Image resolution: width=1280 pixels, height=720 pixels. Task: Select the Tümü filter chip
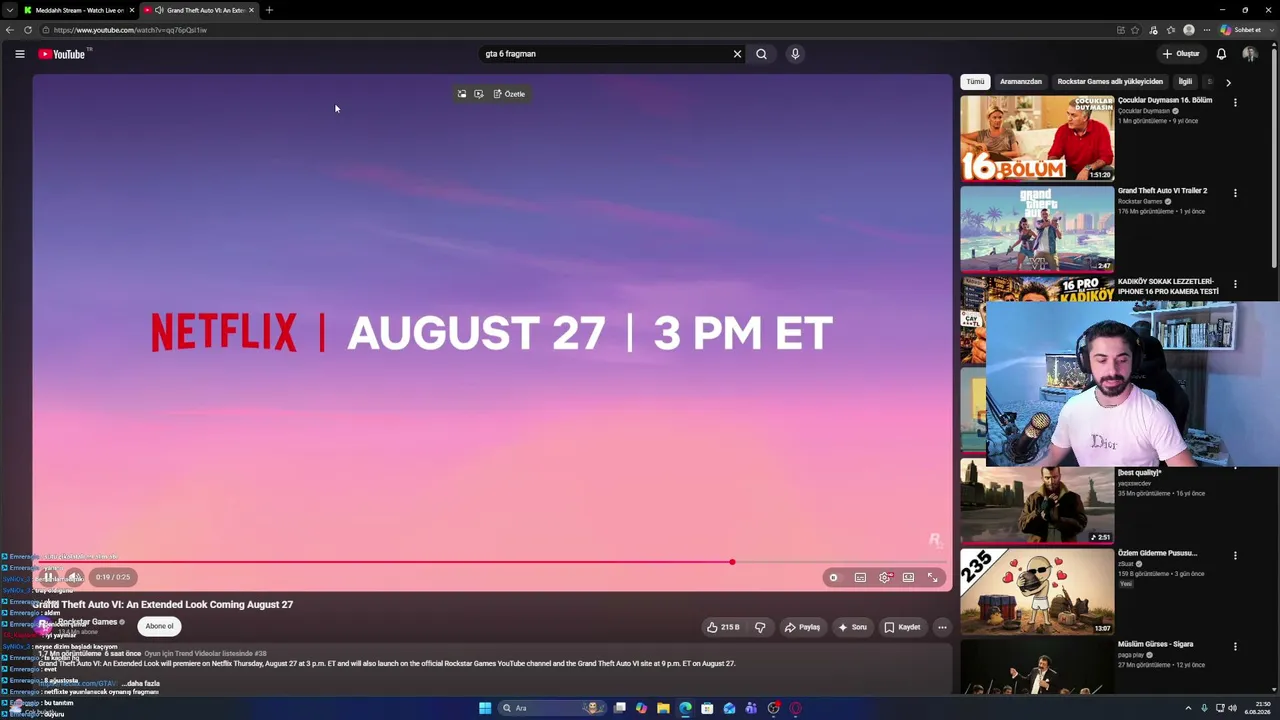(x=975, y=82)
